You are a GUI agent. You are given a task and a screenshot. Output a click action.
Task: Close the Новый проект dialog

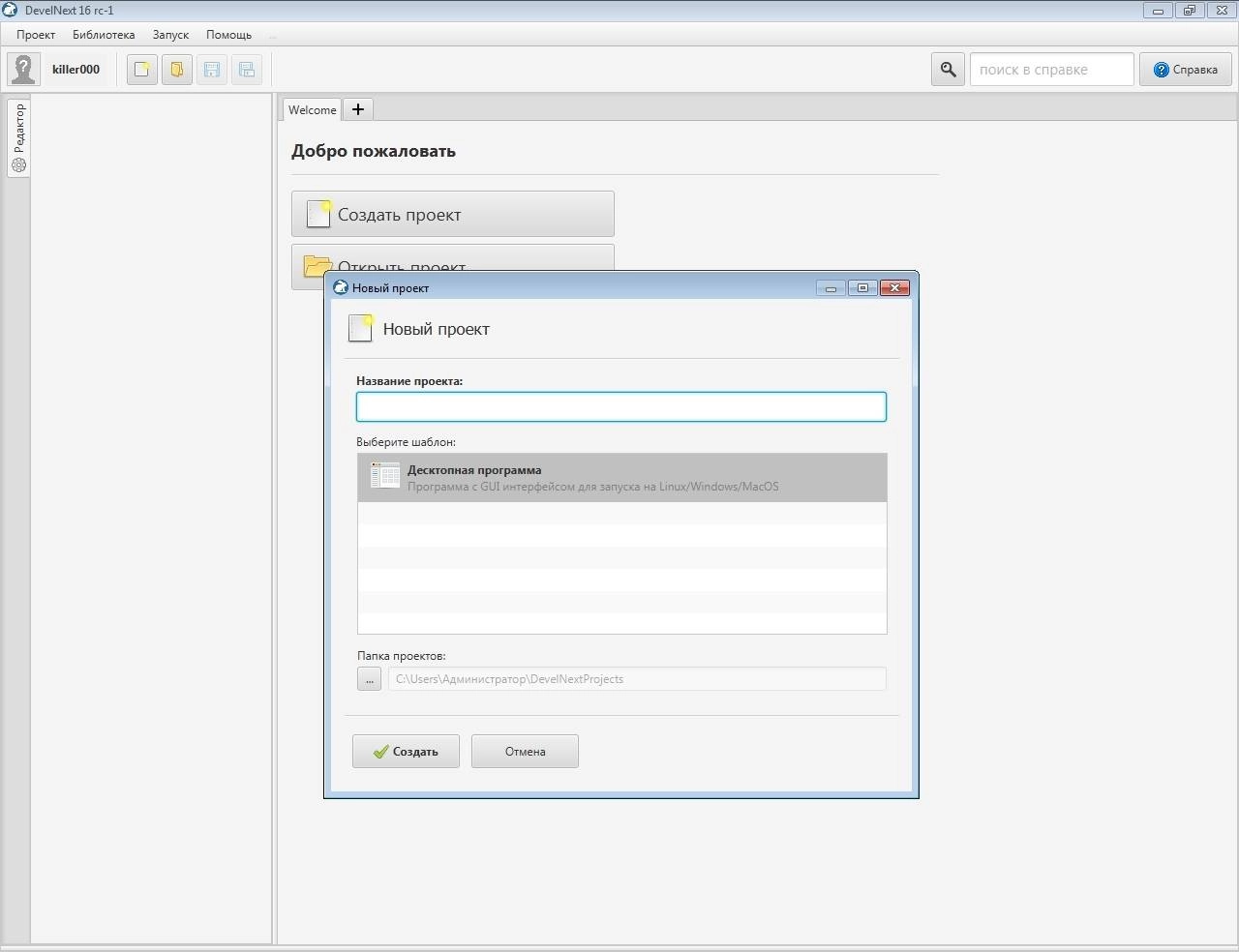pos(895,288)
